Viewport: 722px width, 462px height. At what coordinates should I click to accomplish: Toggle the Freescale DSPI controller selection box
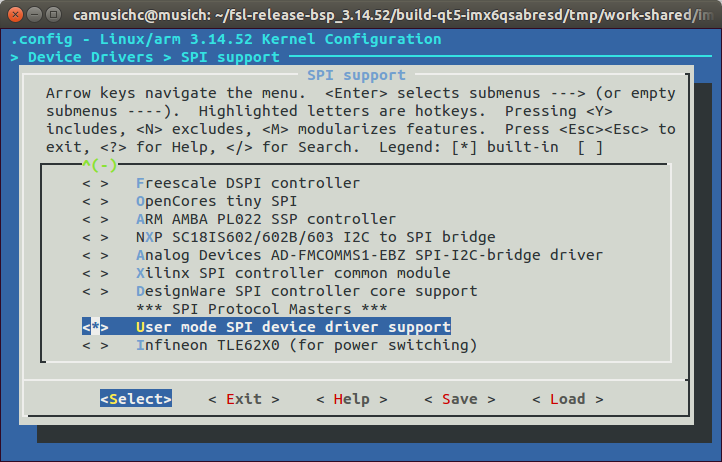(96, 183)
